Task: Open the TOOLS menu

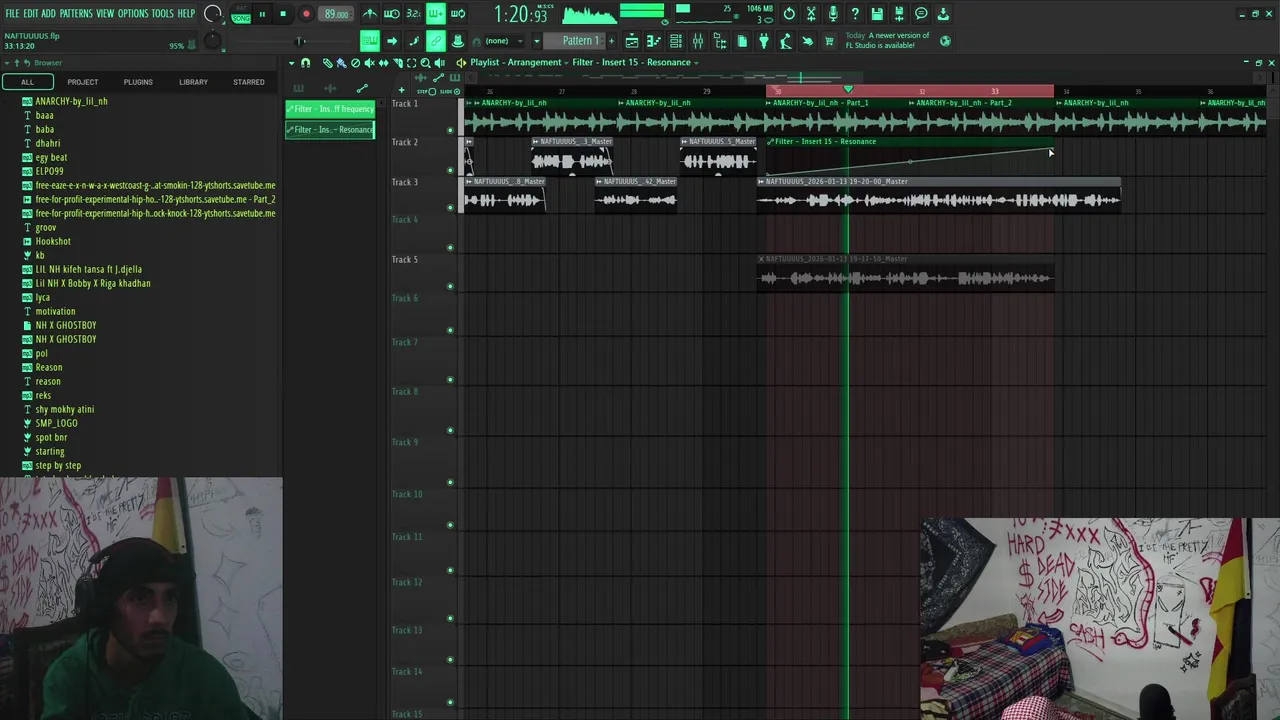Action: coord(162,14)
